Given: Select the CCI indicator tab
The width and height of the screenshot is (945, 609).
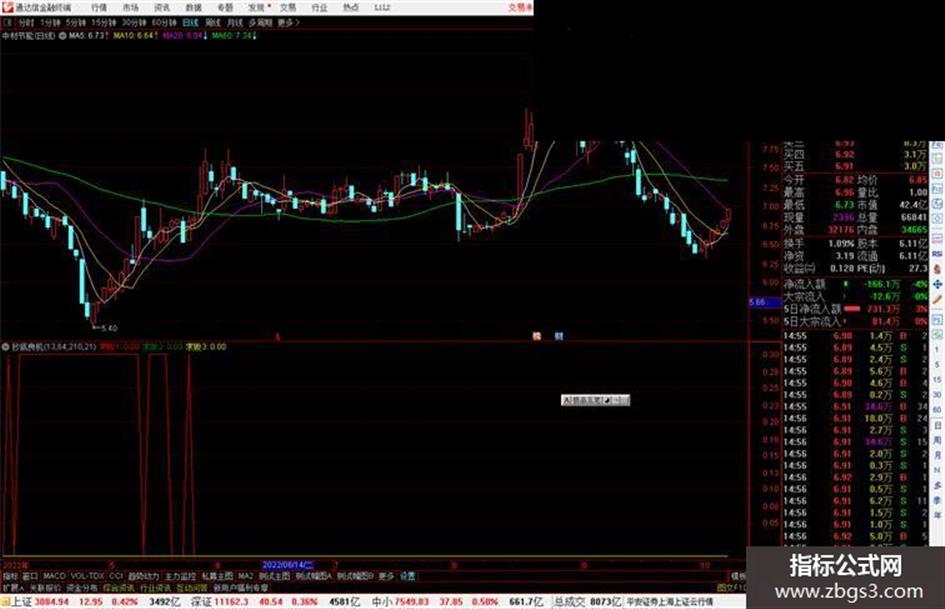Looking at the screenshot, I should [x=116, y=576].
